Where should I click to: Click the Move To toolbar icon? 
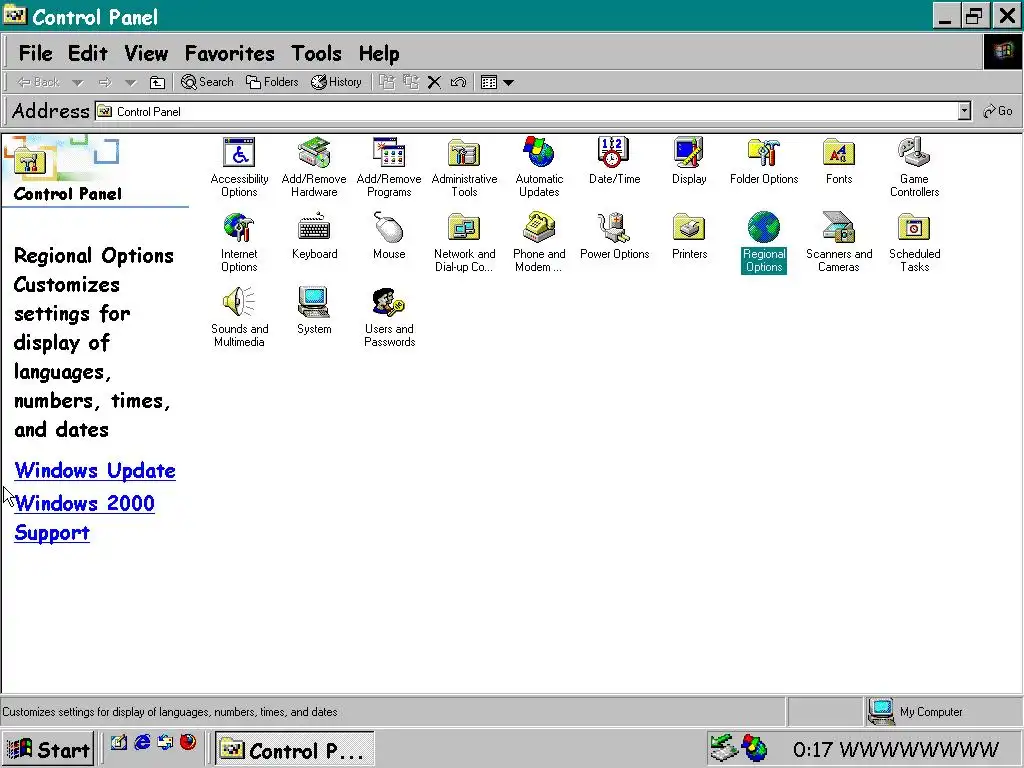click(x=387, y=82)
